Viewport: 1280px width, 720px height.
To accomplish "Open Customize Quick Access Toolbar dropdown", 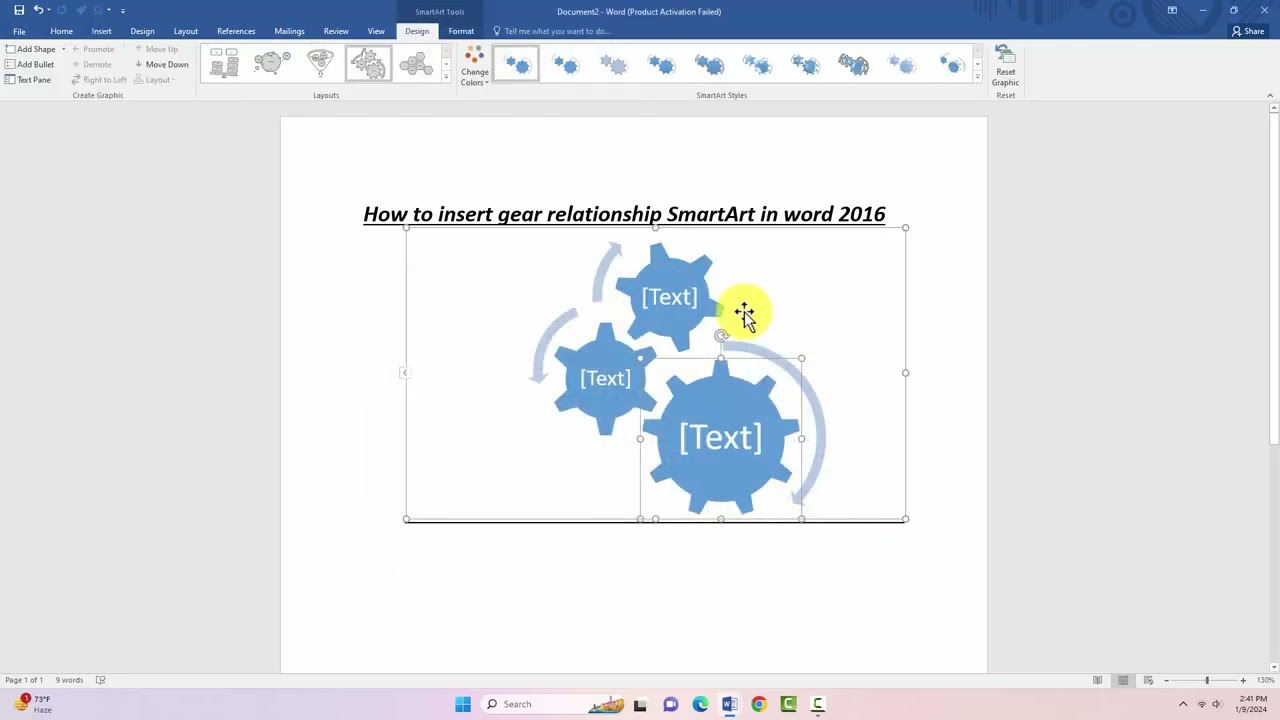I will pos(123,10).
